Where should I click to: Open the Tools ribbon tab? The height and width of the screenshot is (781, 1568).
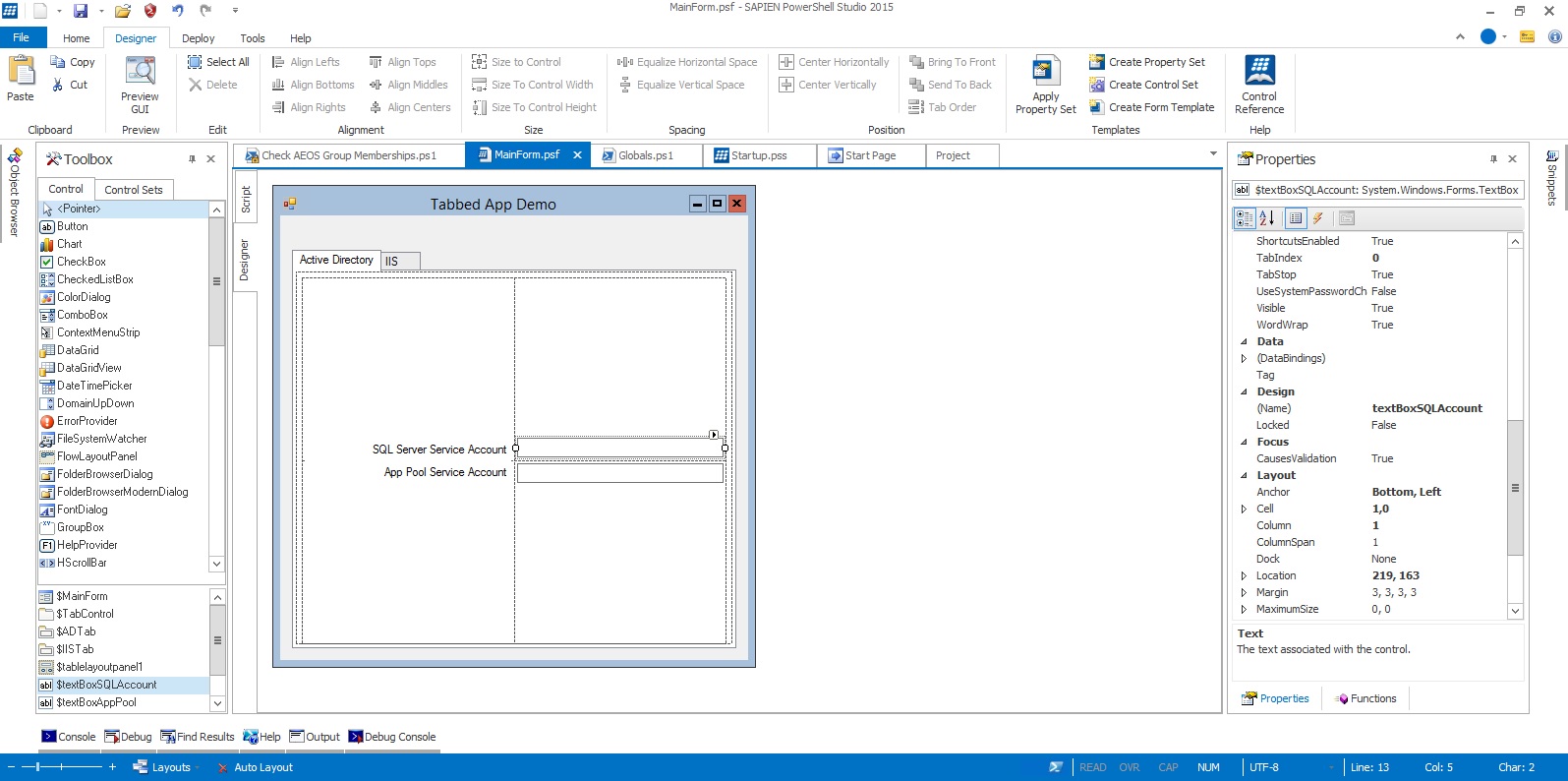pyautogui.click(x=253, y=38)
